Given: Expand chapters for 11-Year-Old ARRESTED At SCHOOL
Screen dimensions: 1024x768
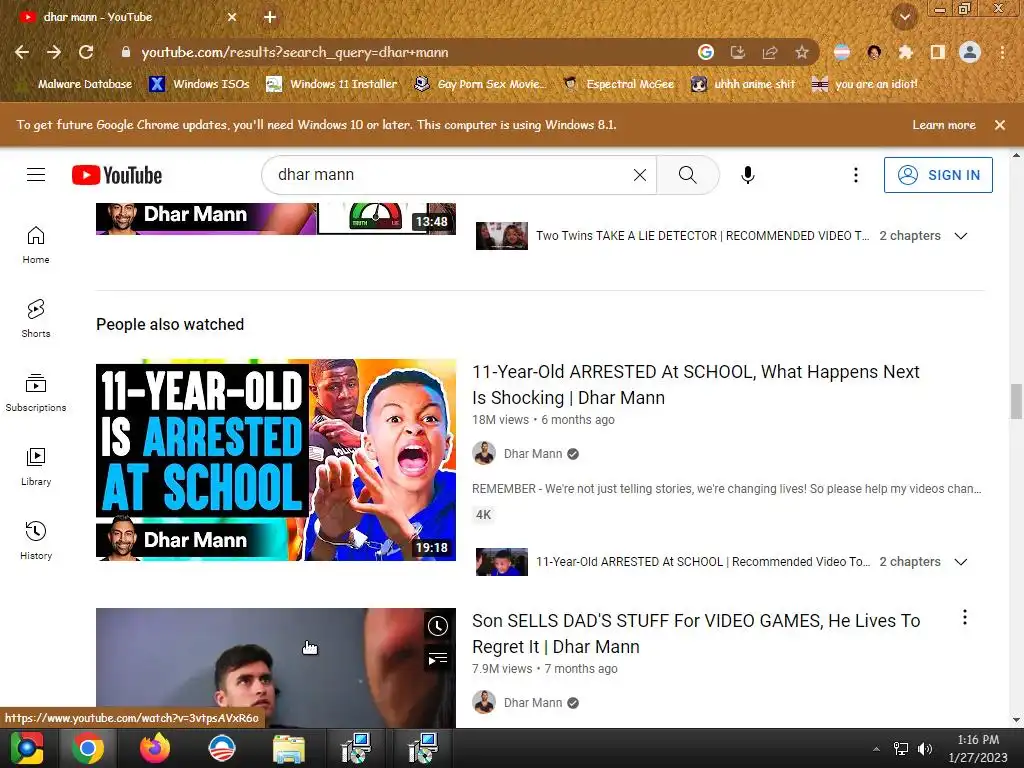Looking at the screenshot, I should [961, 562].
